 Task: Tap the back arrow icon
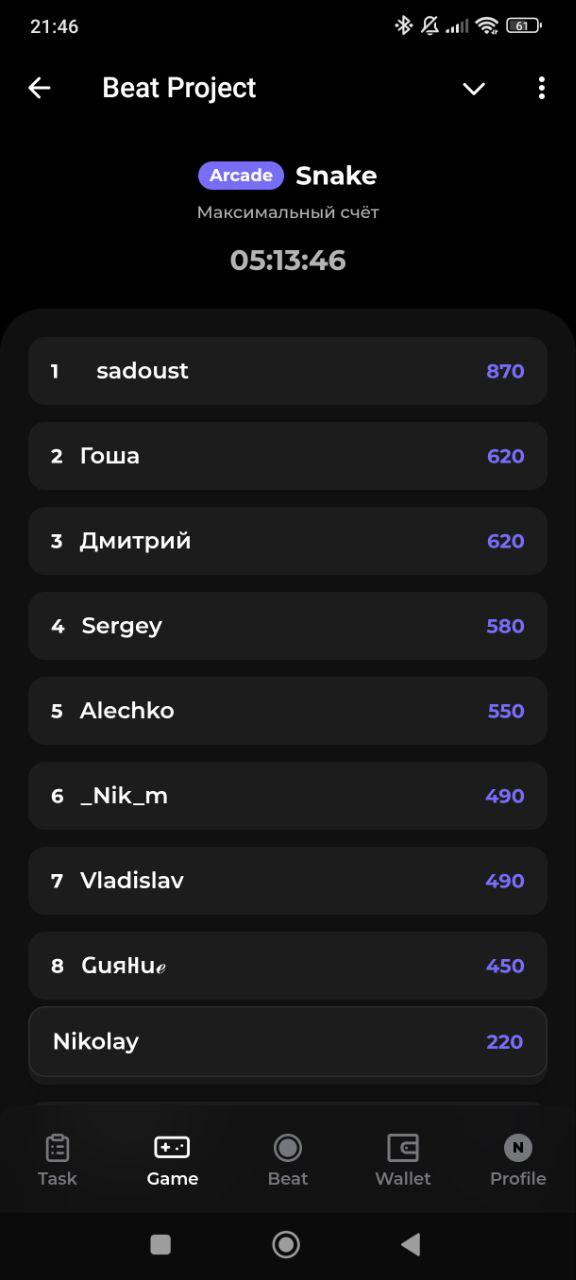pos(39,88)
